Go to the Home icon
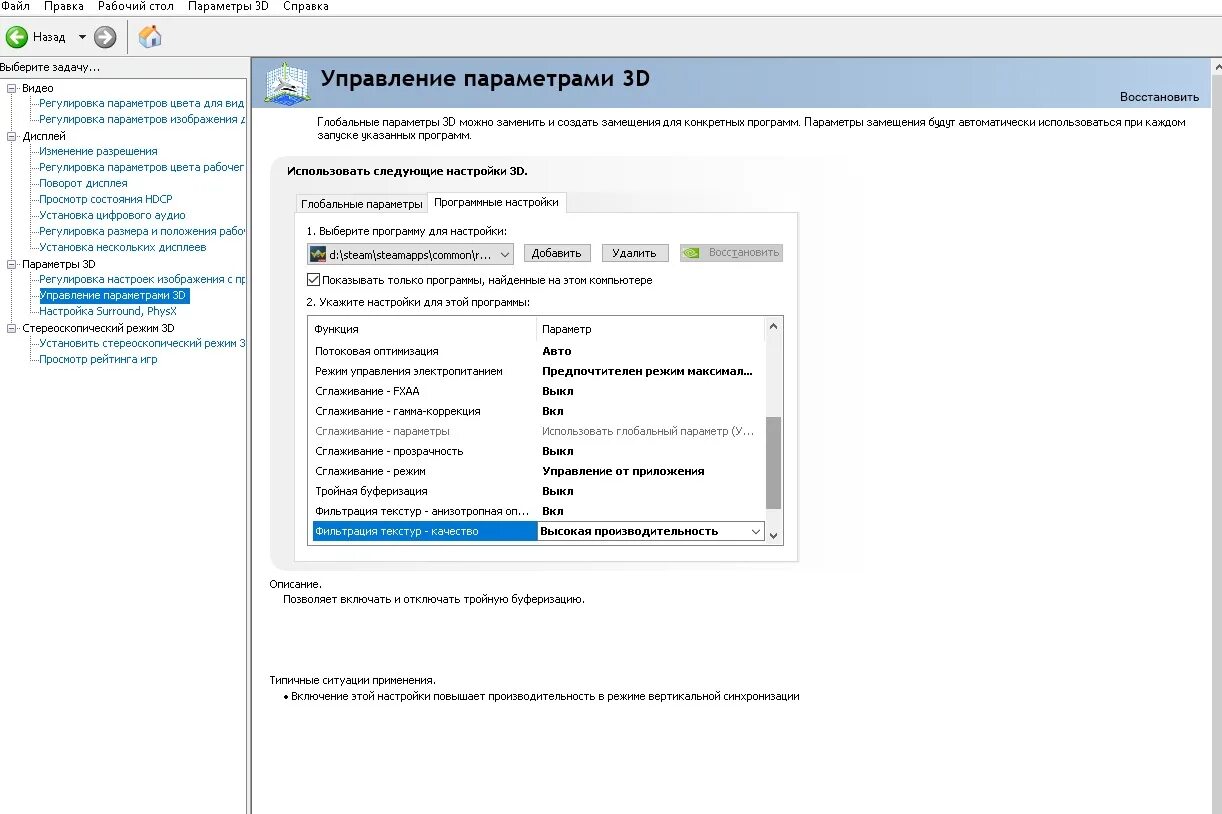The width and height of the screenshot is (1222, 814). pyautogui.click(x=150, y=37)
